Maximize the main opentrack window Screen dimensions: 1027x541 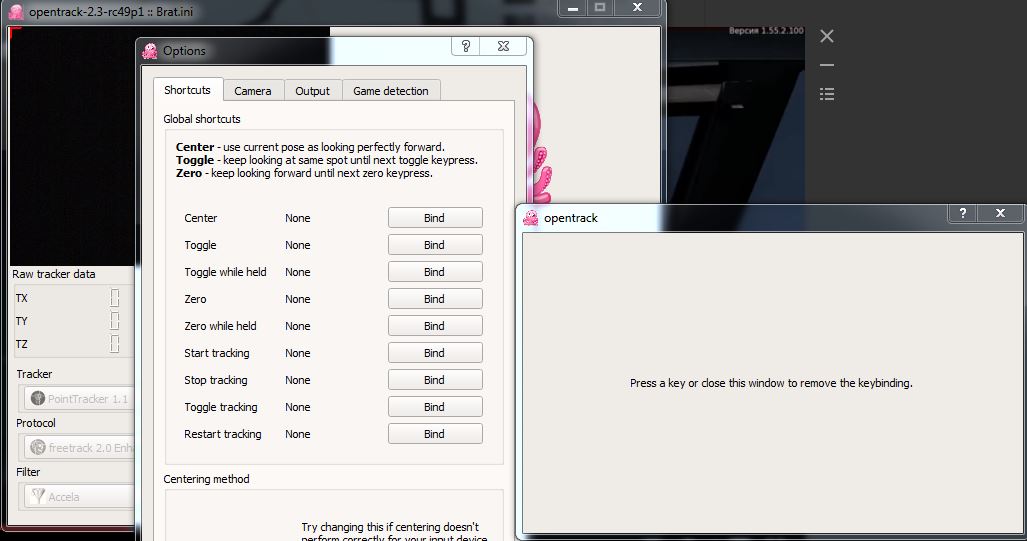pyautogui.click(x=600, y=8)
